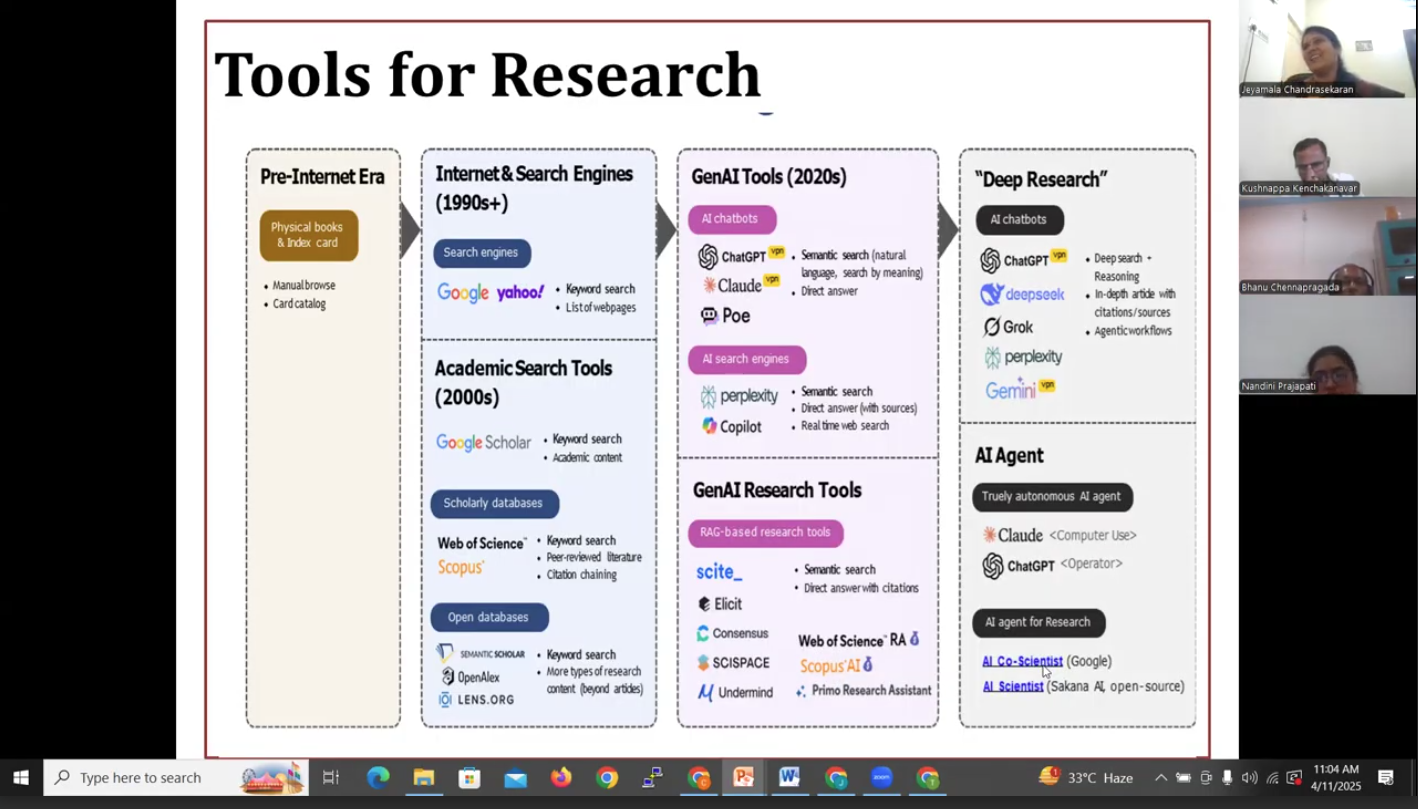Screen dimensions: 1418x809
Task: Click the Zoom app taskbar icon
Action: click(x=882, y=778)
